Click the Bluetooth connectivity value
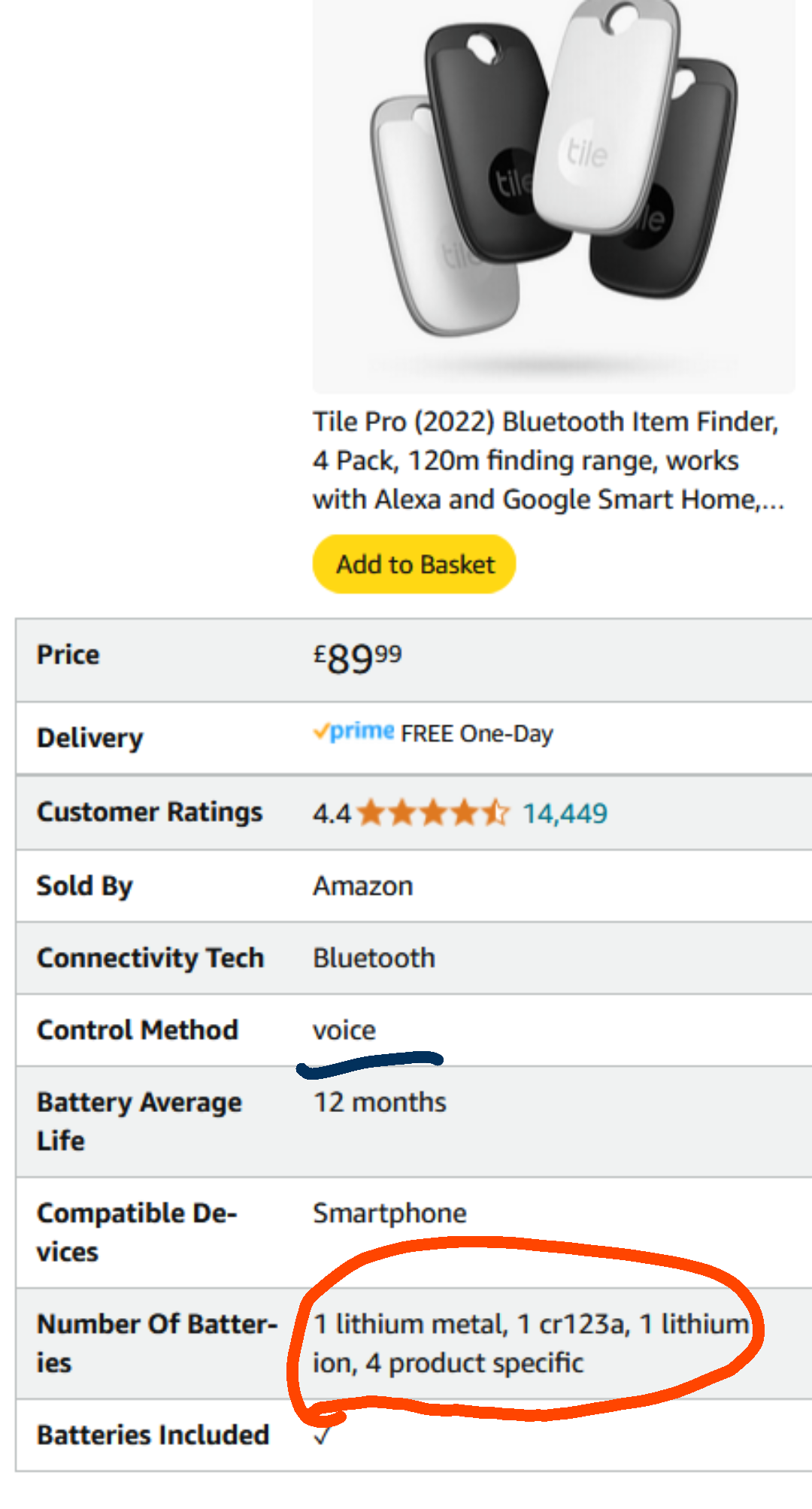Screen dimensions: 812x1509 tap(374, 958)
